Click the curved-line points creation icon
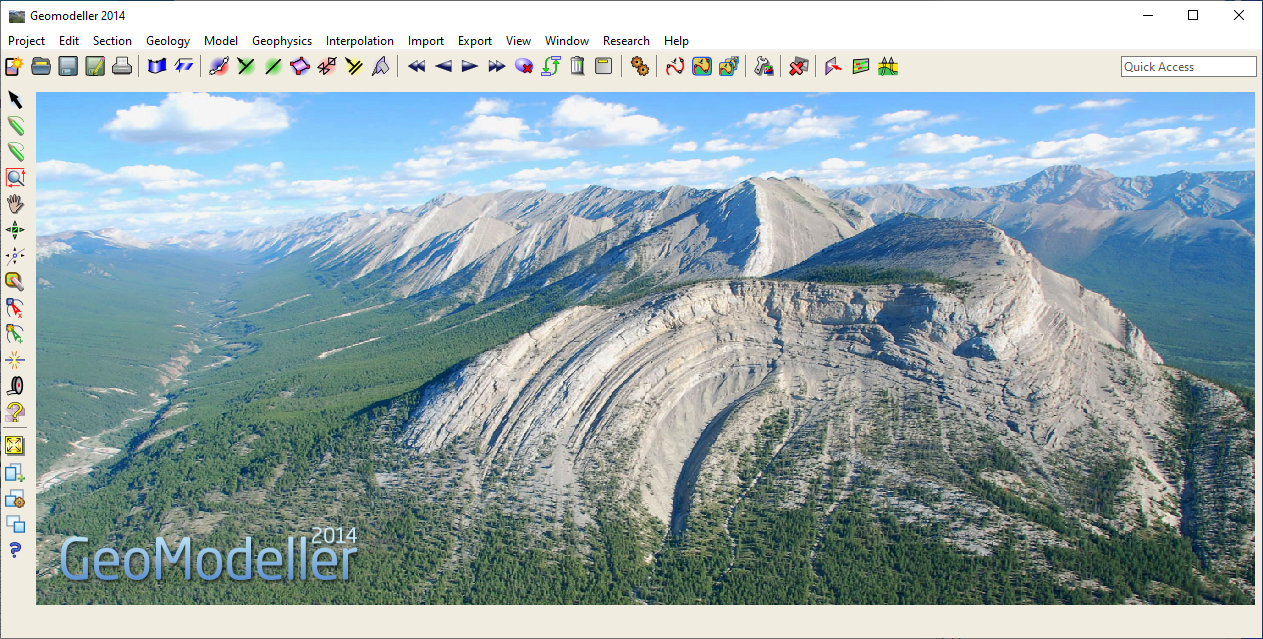The width and height of the screenshot is (1263, 639). tap(219, 67)
